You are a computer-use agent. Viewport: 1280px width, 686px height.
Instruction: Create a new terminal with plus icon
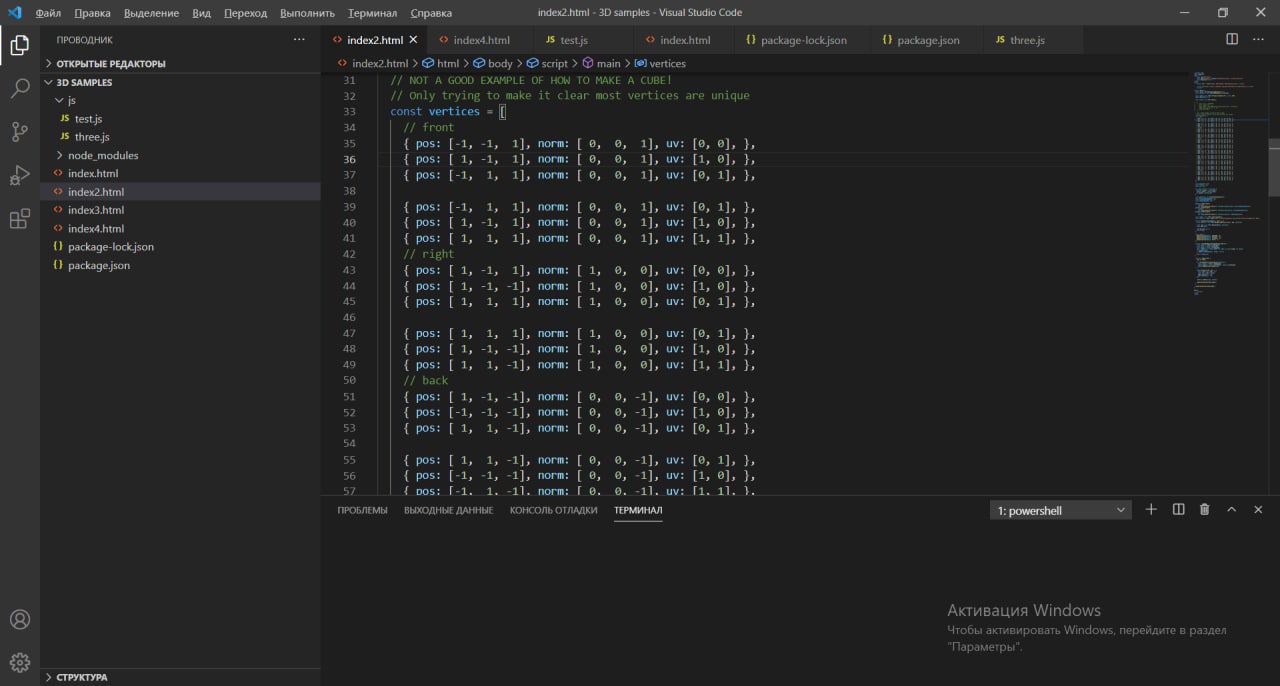tap(1151, 510)
